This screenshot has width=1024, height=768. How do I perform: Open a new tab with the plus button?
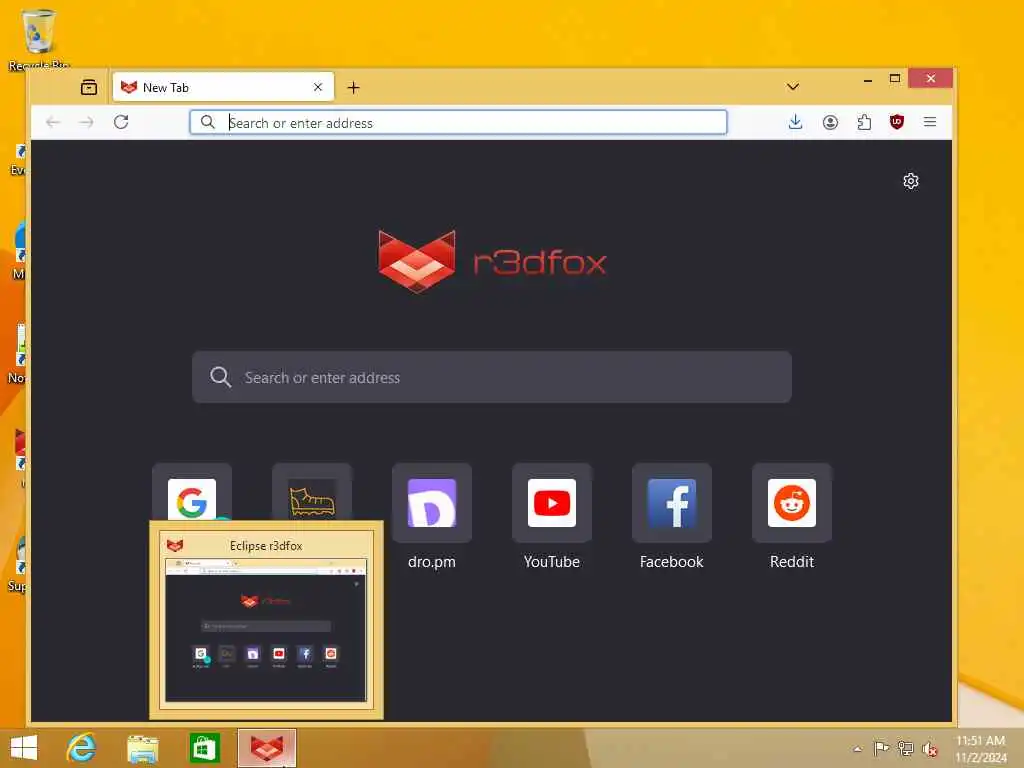pos(353,88)
